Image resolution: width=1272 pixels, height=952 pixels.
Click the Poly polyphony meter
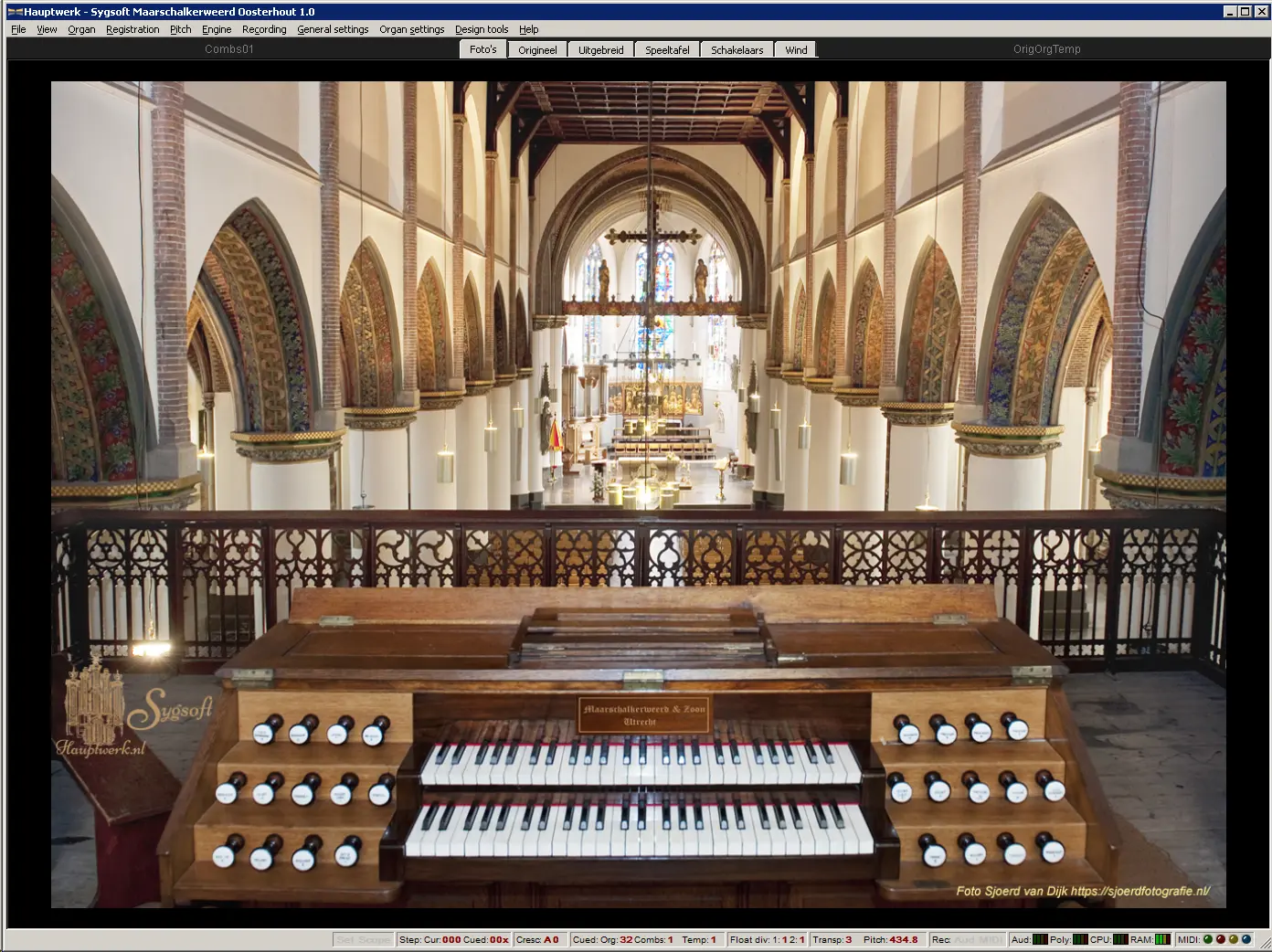point(1080,939)
